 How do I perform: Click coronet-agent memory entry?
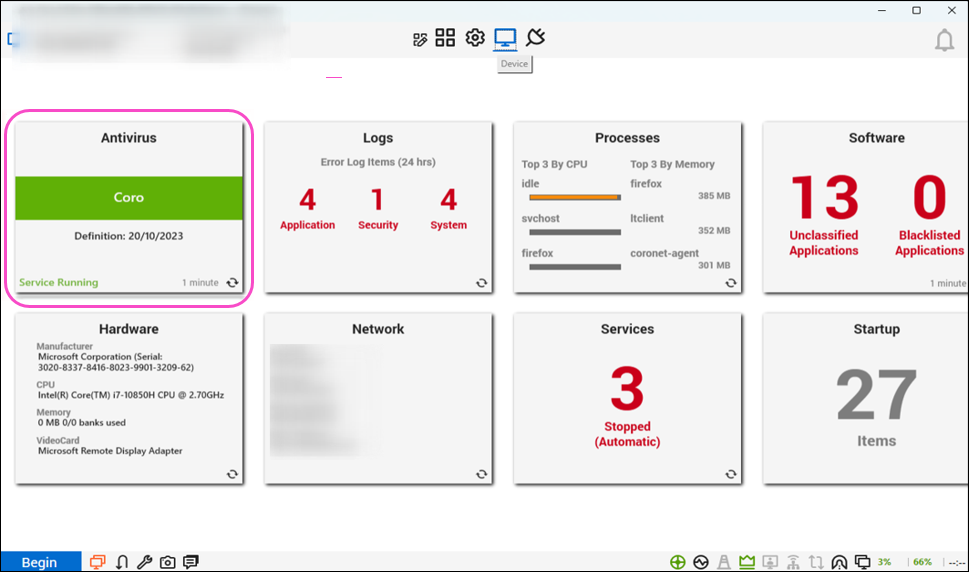[680, 259]
